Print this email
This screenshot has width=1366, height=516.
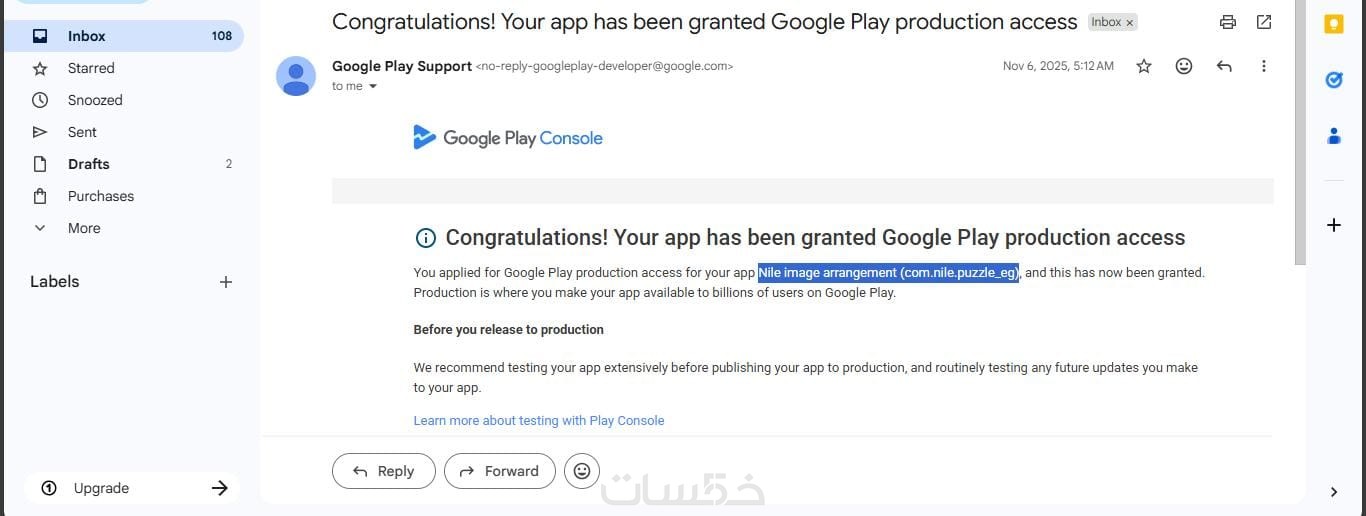click(x=1228, y=22)
